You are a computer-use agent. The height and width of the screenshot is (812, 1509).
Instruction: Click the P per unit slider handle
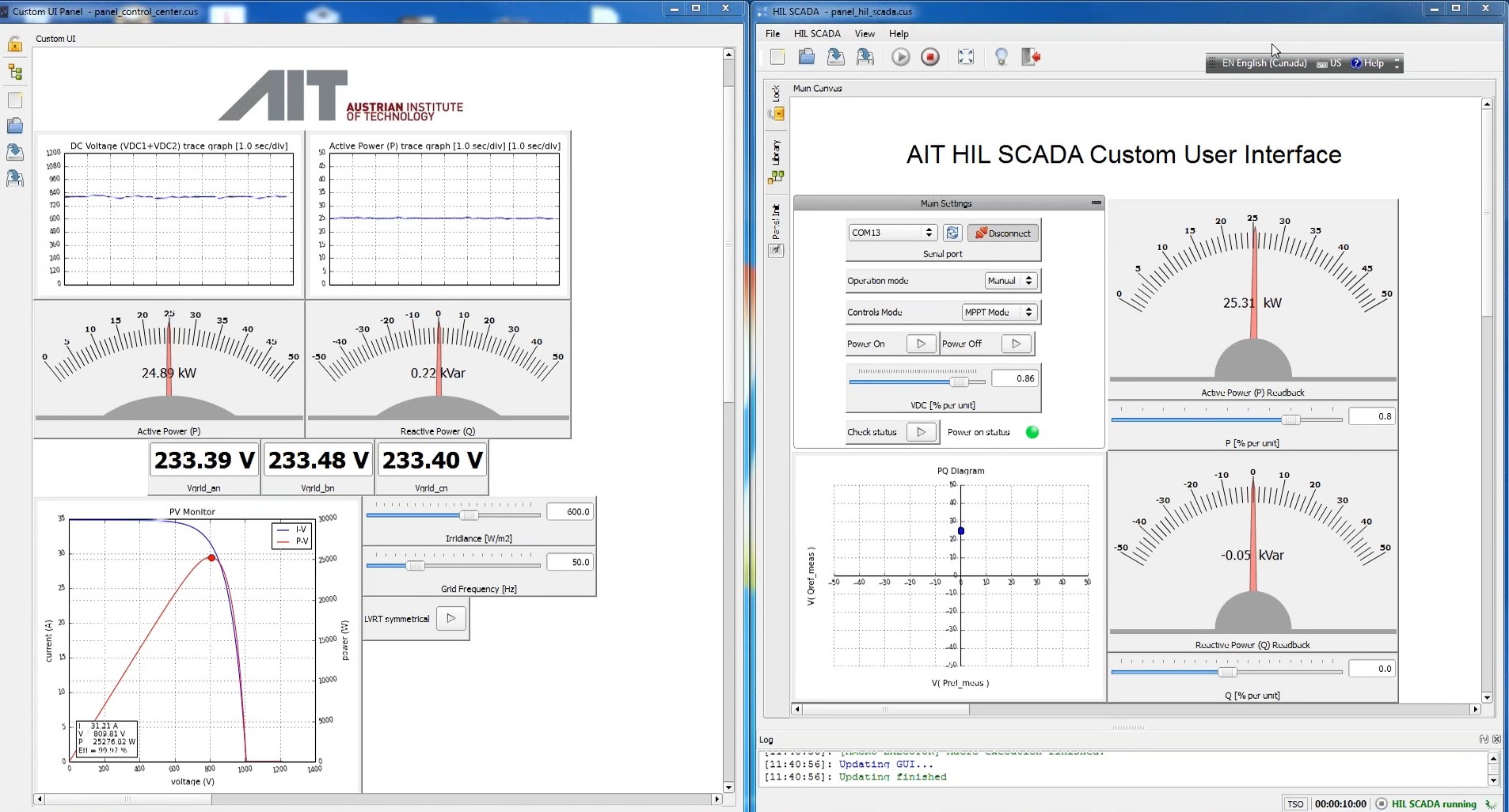coord(1290,419)
